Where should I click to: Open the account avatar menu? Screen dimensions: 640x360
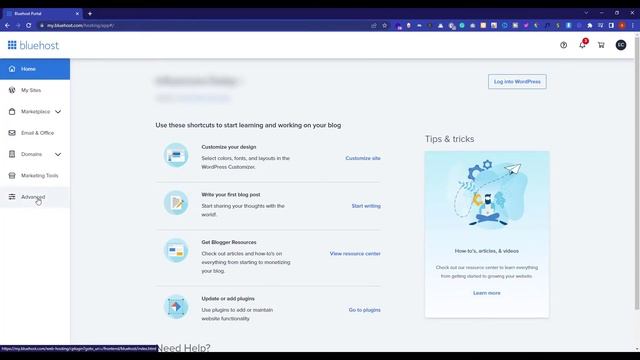tap(621, 45)
